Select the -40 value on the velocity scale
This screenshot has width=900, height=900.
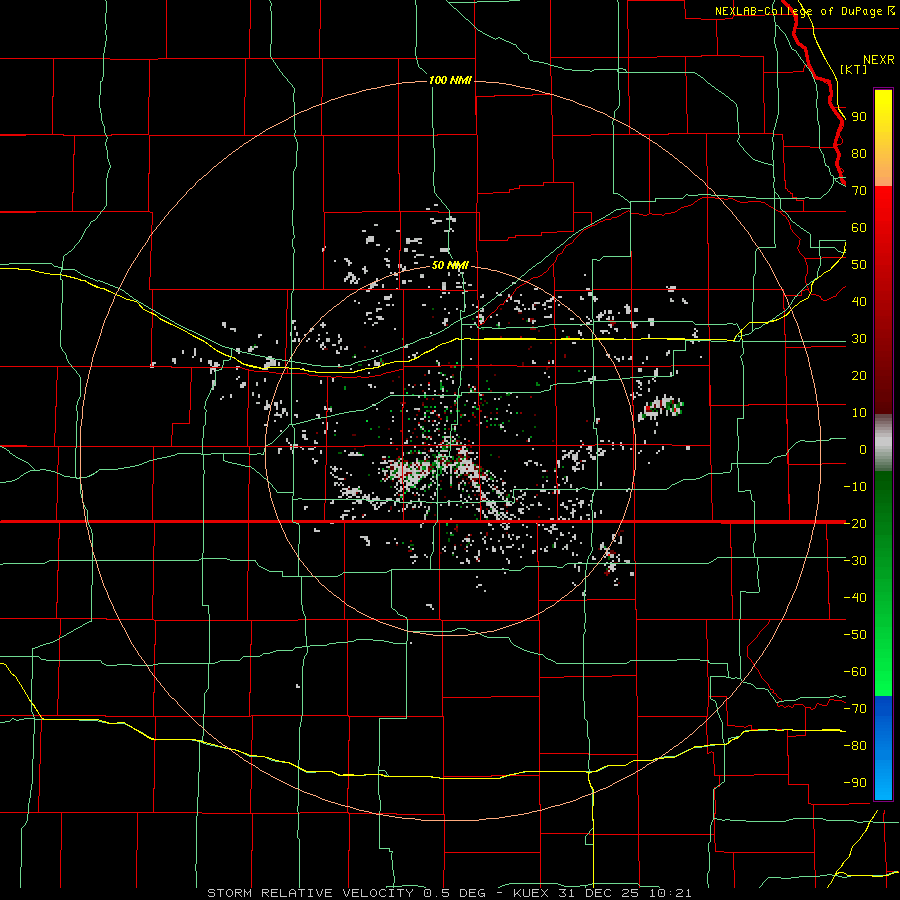pos(855,598)
